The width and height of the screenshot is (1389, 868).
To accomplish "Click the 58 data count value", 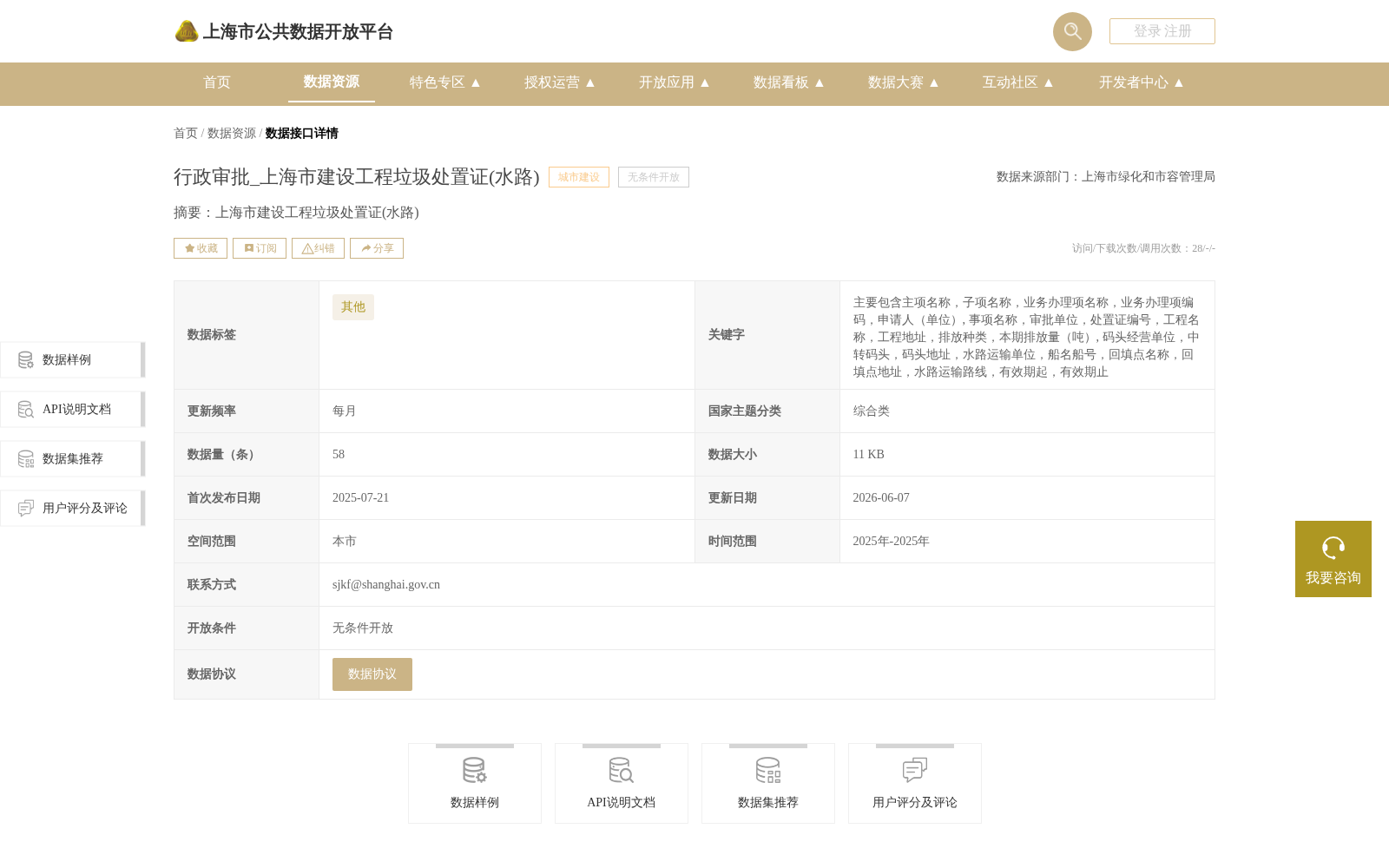I will (339, 455).
